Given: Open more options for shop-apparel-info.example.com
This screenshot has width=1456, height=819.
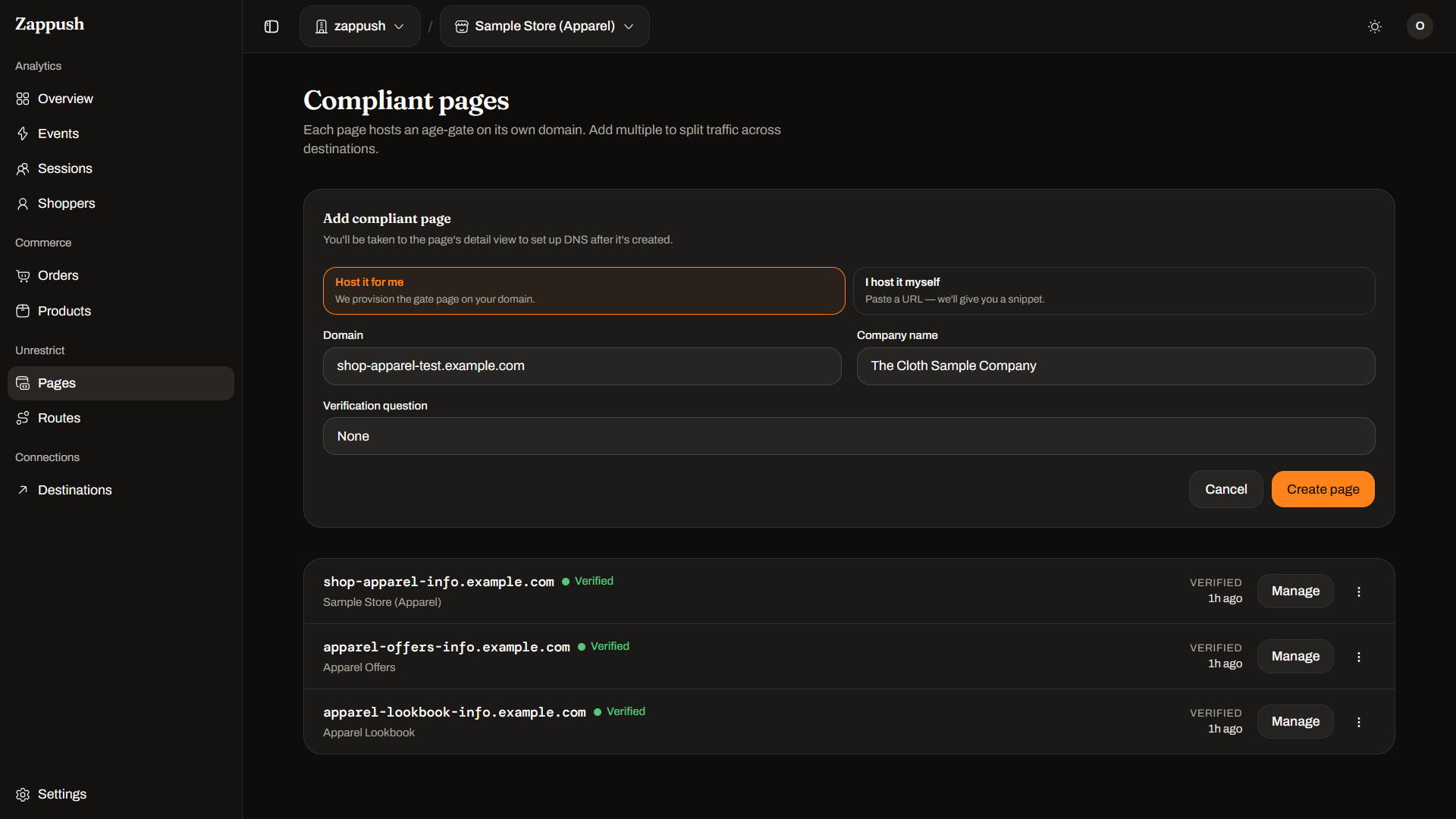Looking at the screenshot, I should point(1359,591).
